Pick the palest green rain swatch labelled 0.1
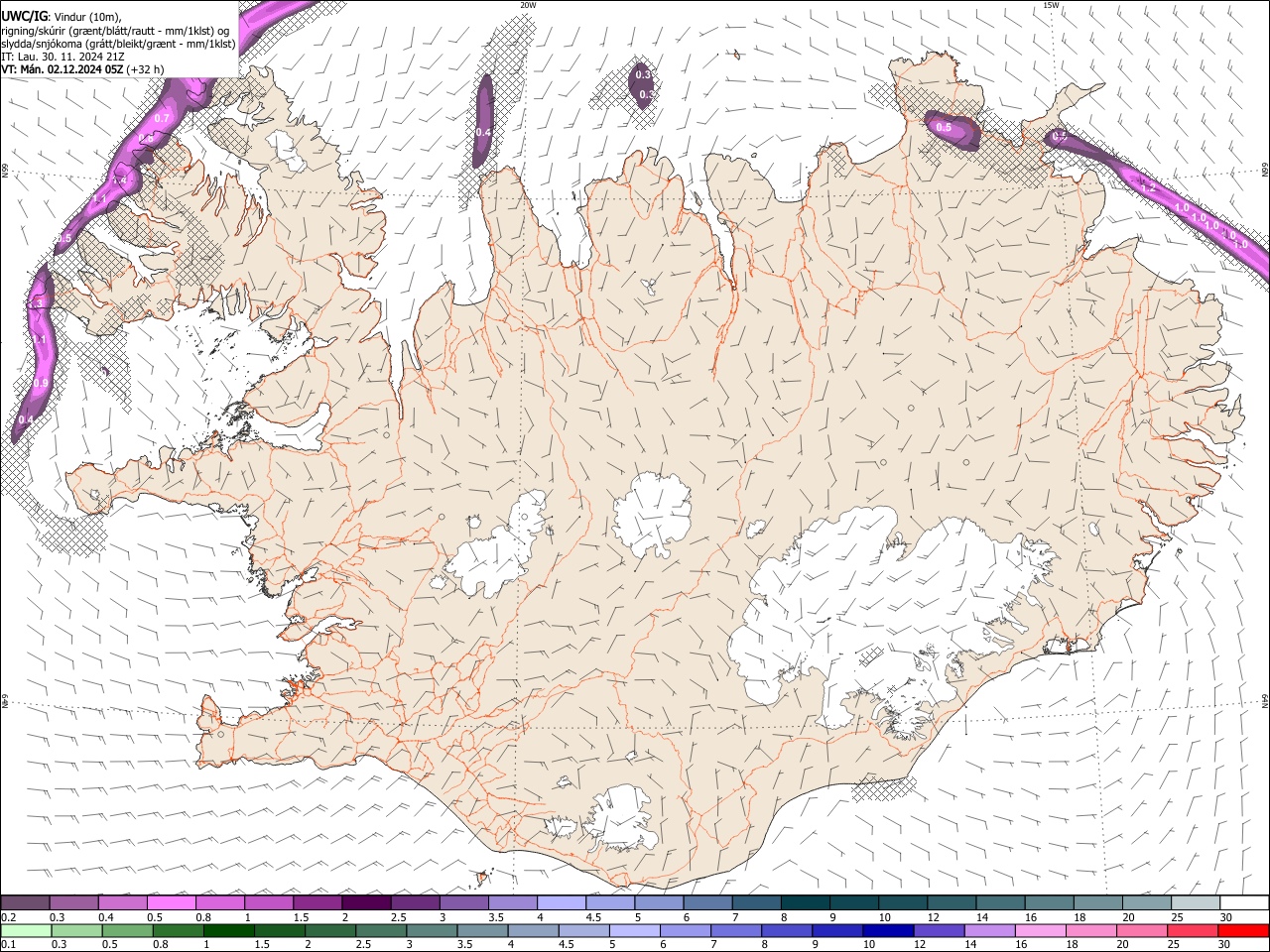 [x=26, y=930]
